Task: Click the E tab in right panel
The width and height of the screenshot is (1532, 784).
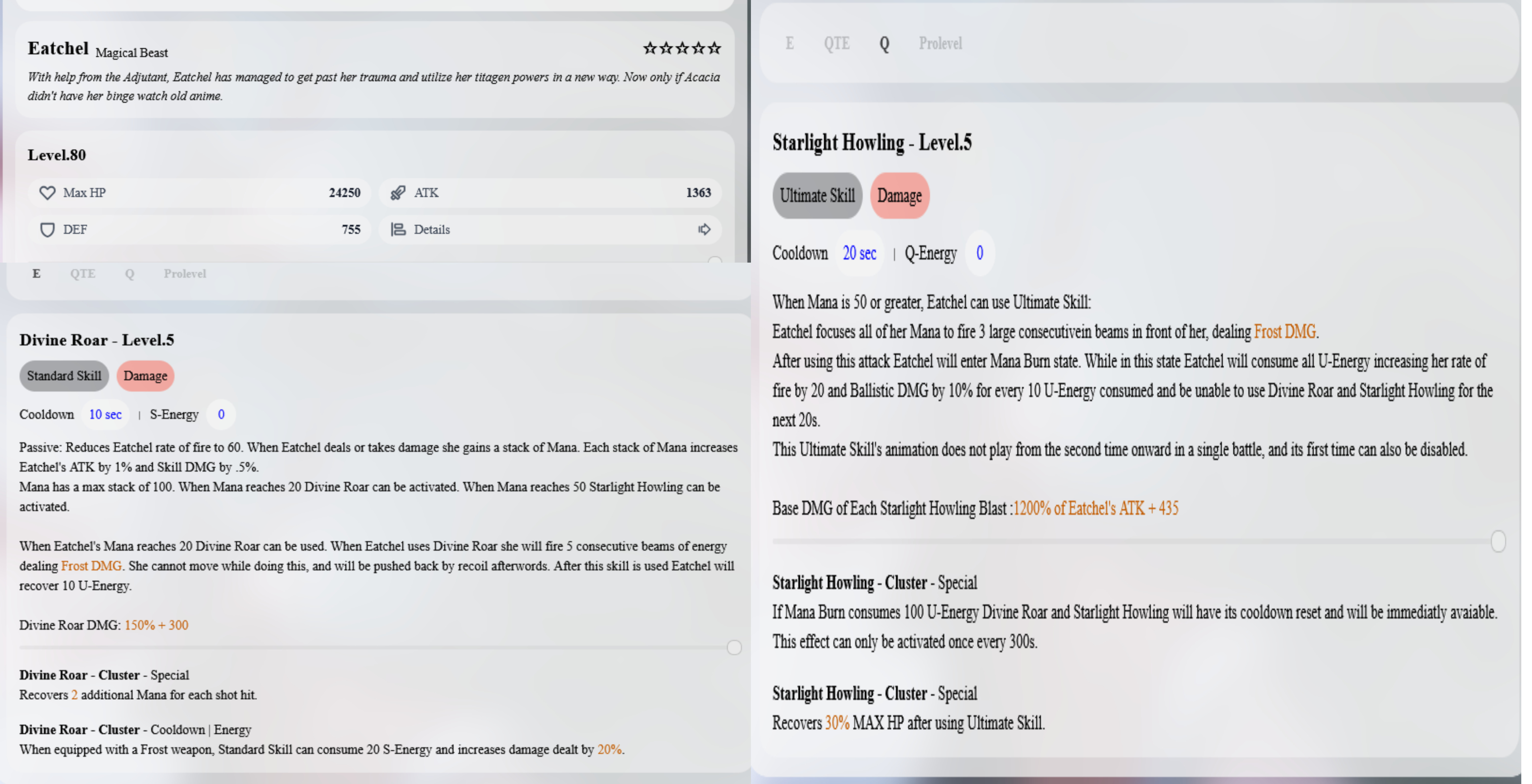Action: [x=789, y=43]
